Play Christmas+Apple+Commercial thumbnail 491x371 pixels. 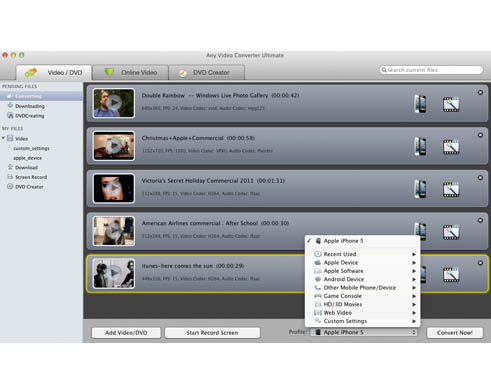coord(114,146)
